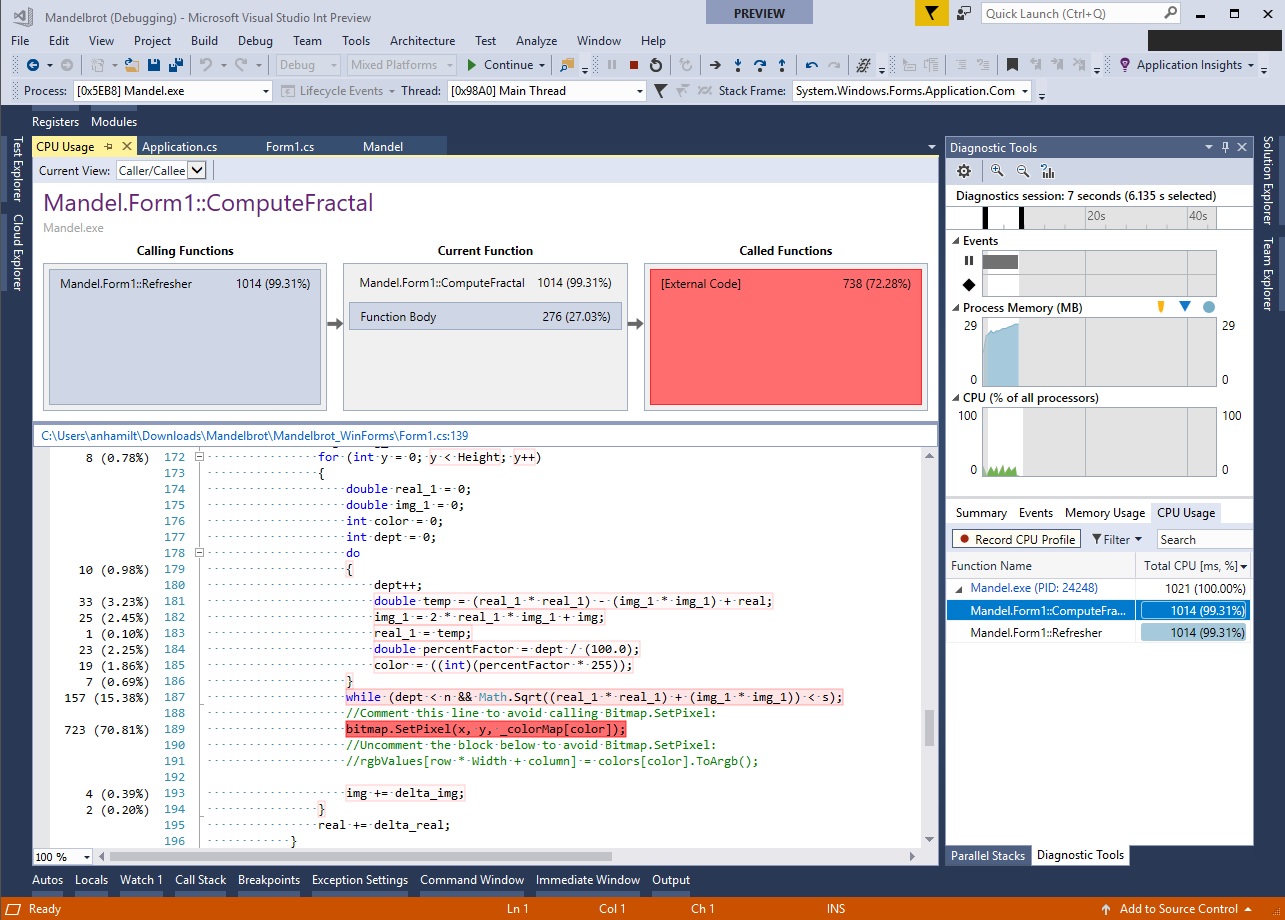Viewport: 1285px width, 920px height.
Task: Open the Current View Caller/Callee dropdown
Action: coord(161,171)
